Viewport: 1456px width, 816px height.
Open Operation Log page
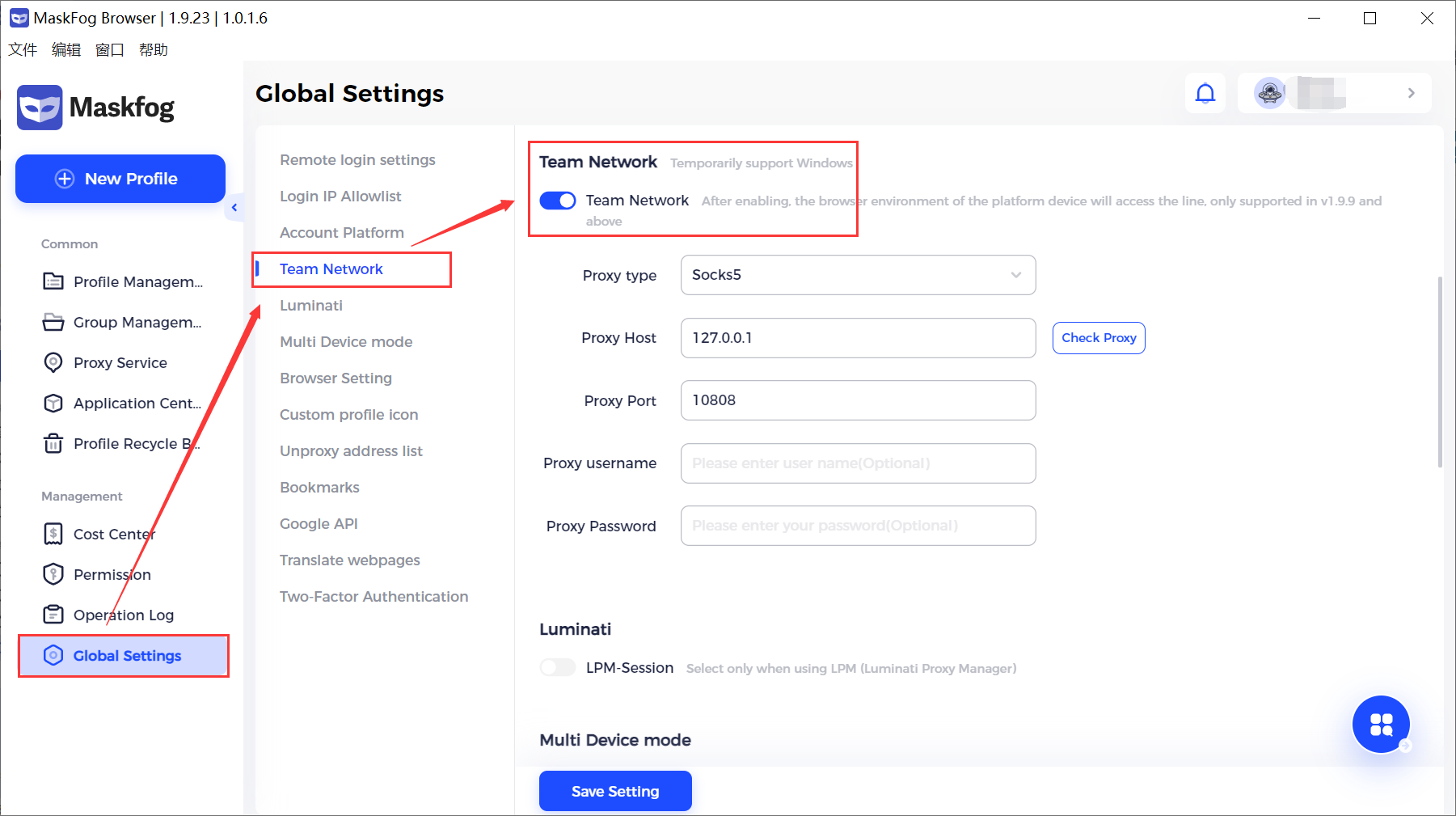click(124, 615)
